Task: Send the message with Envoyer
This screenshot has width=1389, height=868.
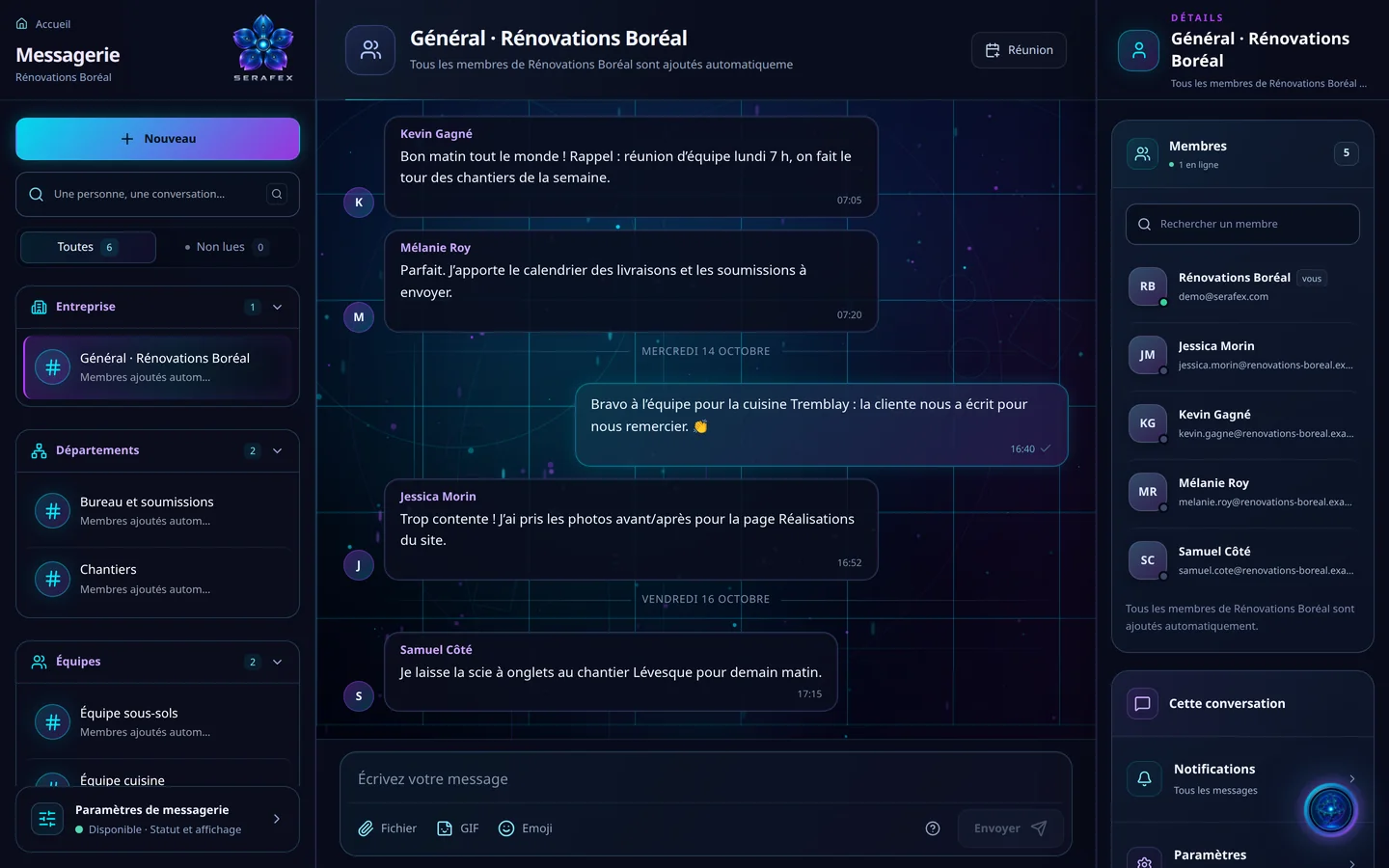Action: click(1010, 828)
